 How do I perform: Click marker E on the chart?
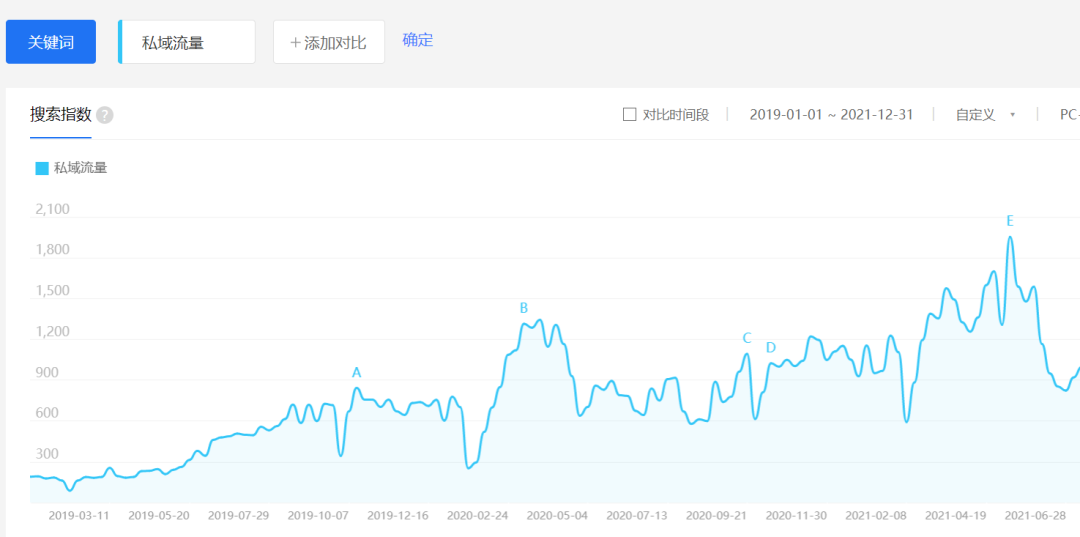[1010, 221]
